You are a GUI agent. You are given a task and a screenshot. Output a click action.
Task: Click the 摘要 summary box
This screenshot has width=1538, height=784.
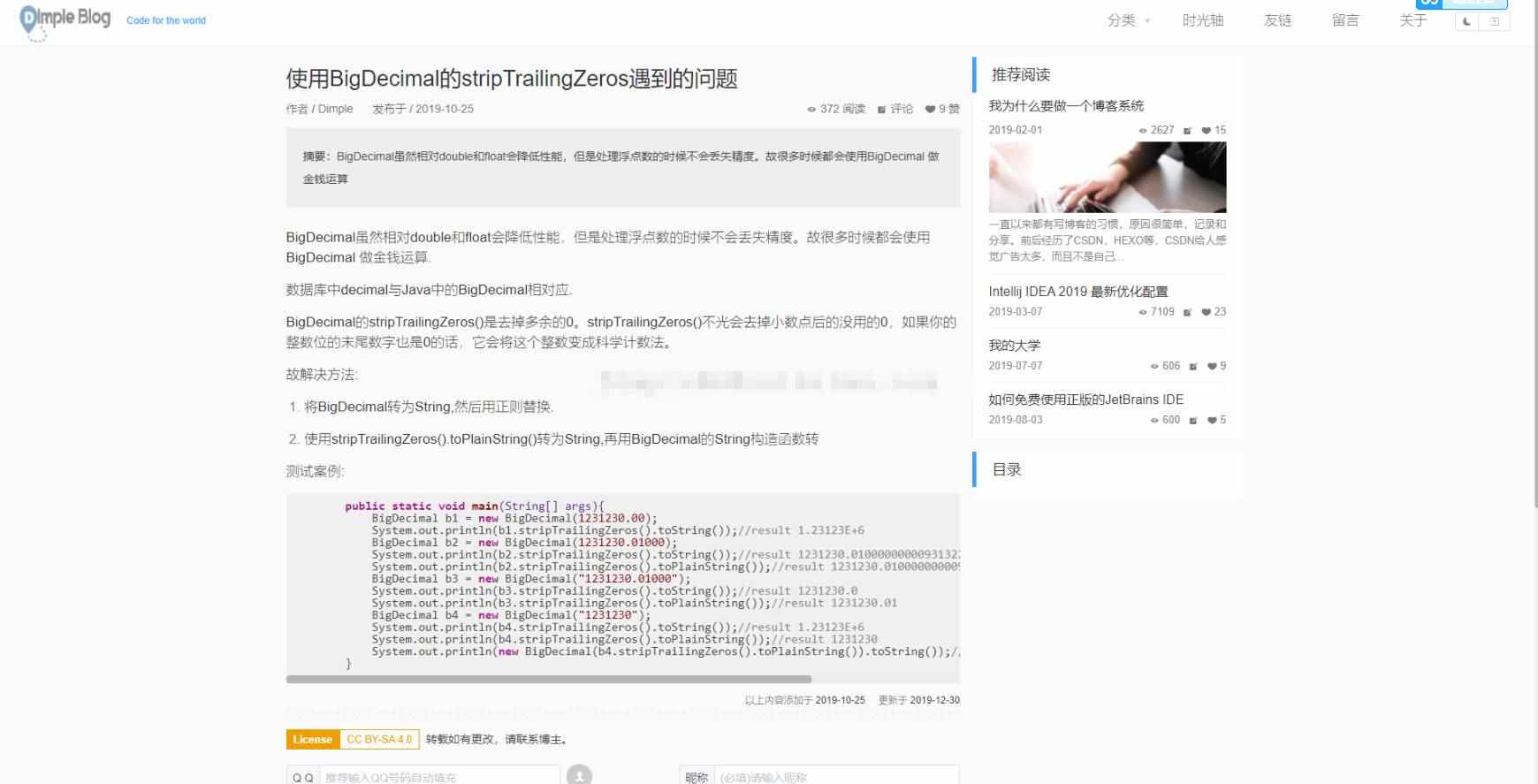point(623,168)
